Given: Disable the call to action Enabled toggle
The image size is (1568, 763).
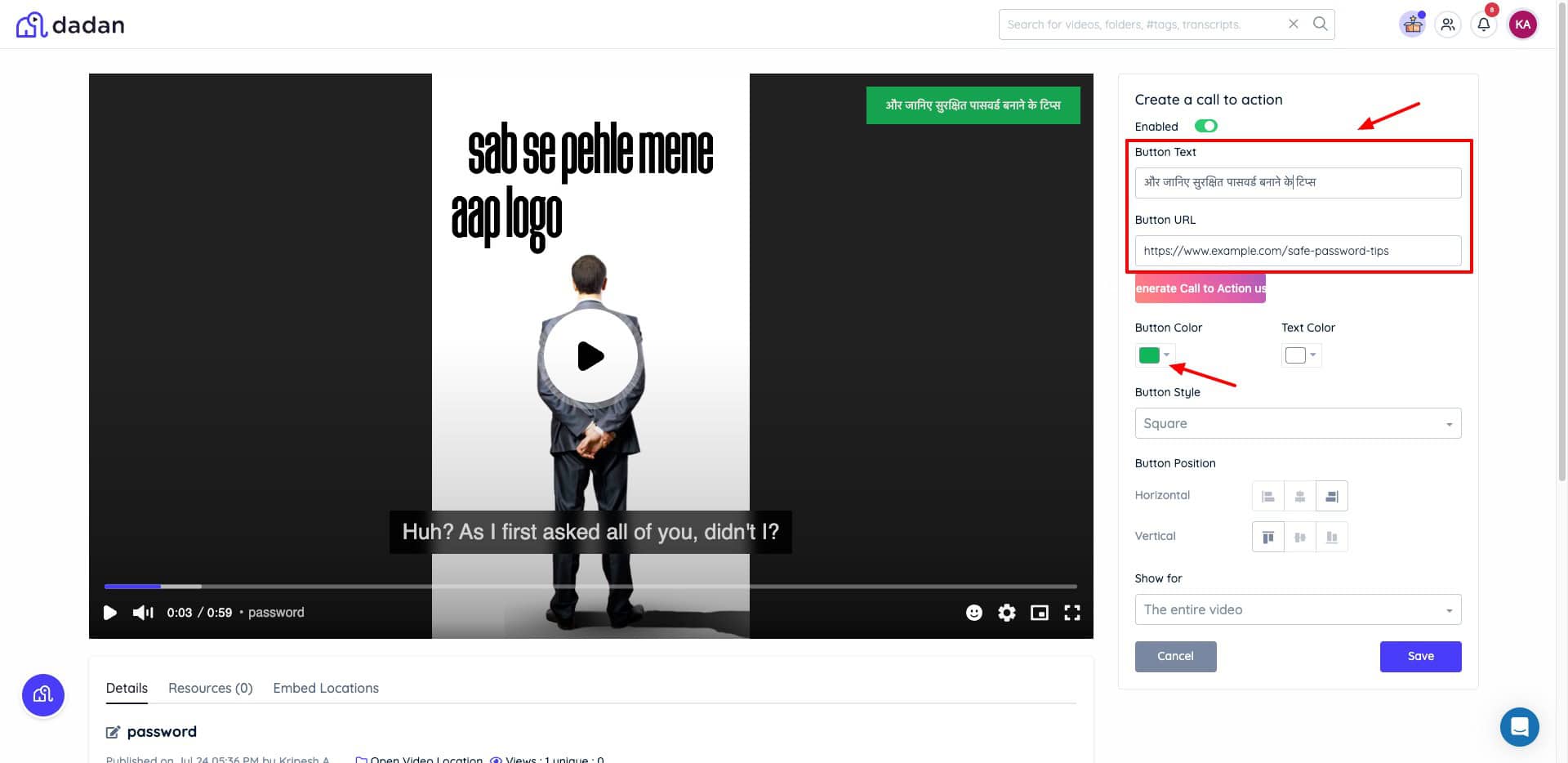Looking at the screenshot, I should click(x=1205, y=126).
